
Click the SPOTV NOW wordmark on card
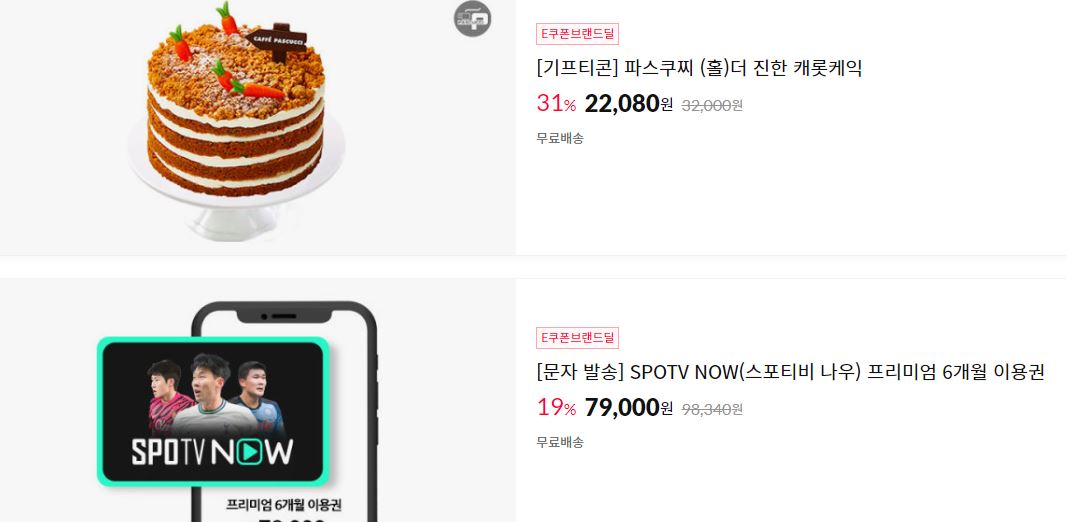pyautogui.click(x=212, y=452)
